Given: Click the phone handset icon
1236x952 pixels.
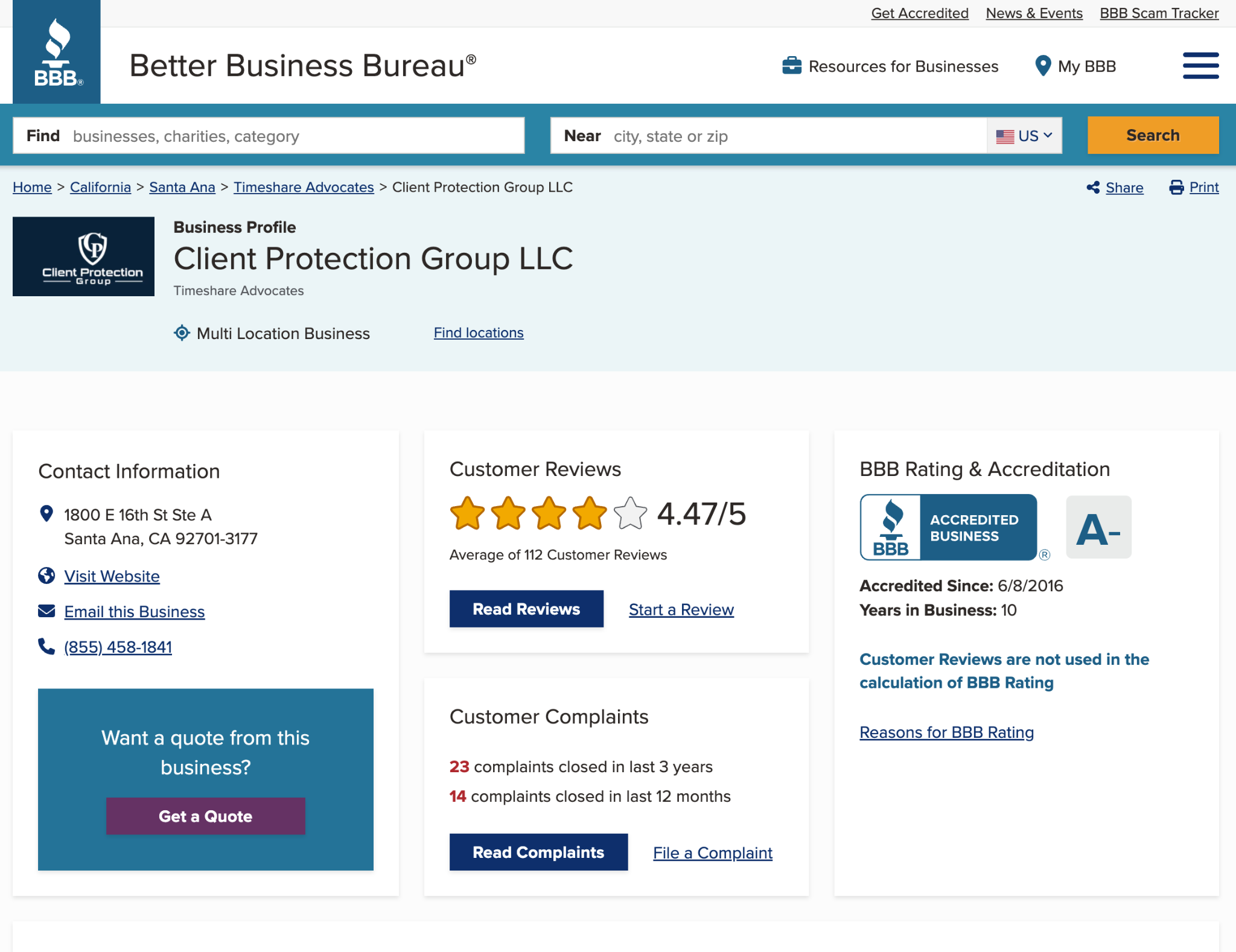Looking at the screenshot, I should (x=46, y=647).
